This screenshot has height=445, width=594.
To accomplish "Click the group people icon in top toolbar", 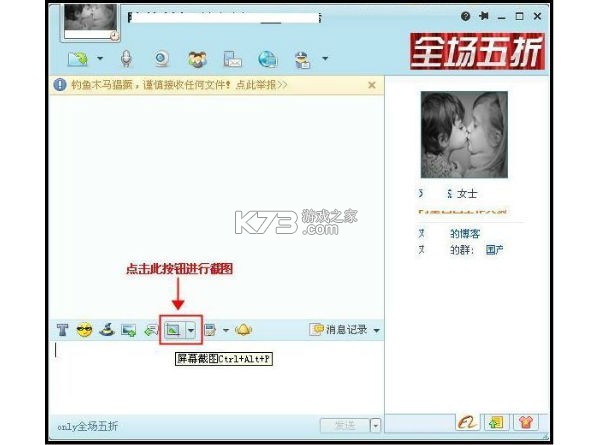I will (197, 59).
